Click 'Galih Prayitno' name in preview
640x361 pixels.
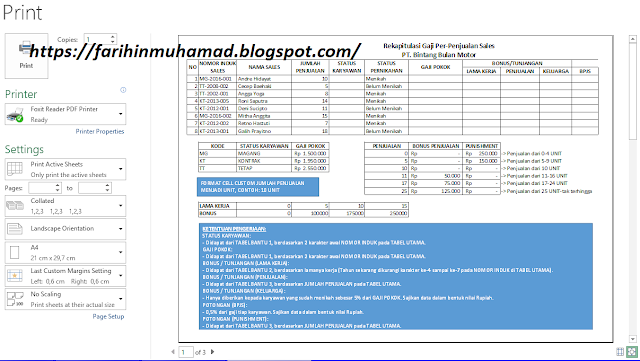click(254, 131)
